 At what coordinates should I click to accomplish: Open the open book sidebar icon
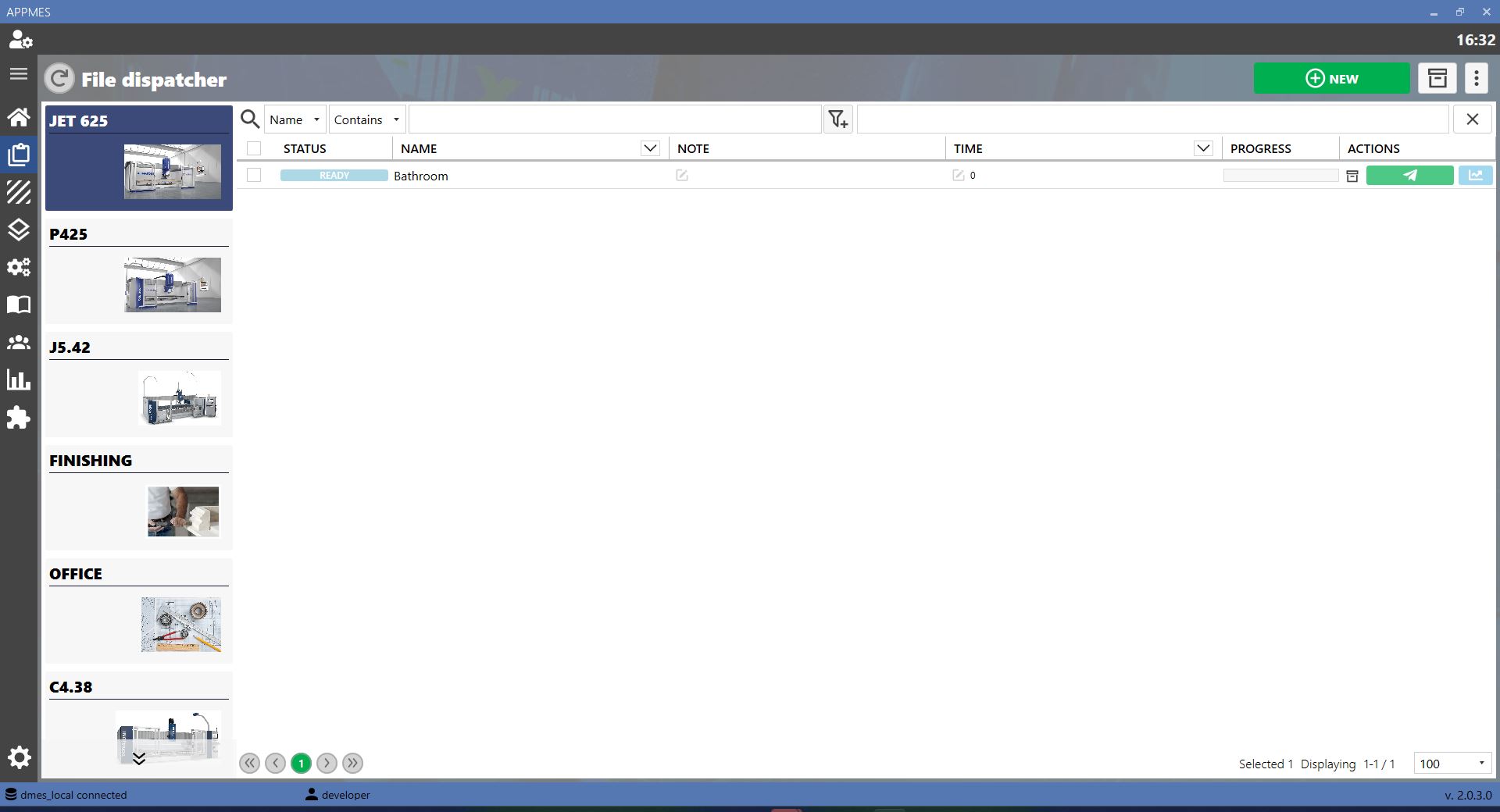click(19, 304)
